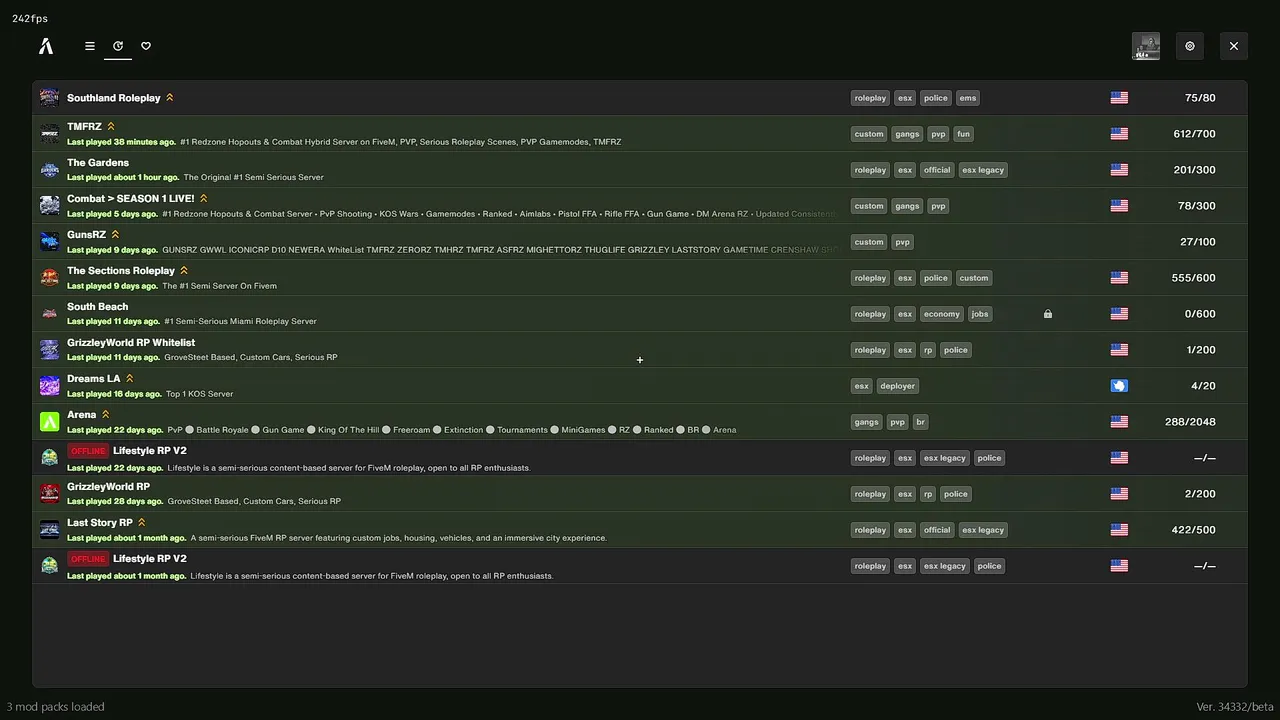Viewport: 1280px width, 720px height.
Task: Click the US flag on Arena row
Action: point(1119,422)
